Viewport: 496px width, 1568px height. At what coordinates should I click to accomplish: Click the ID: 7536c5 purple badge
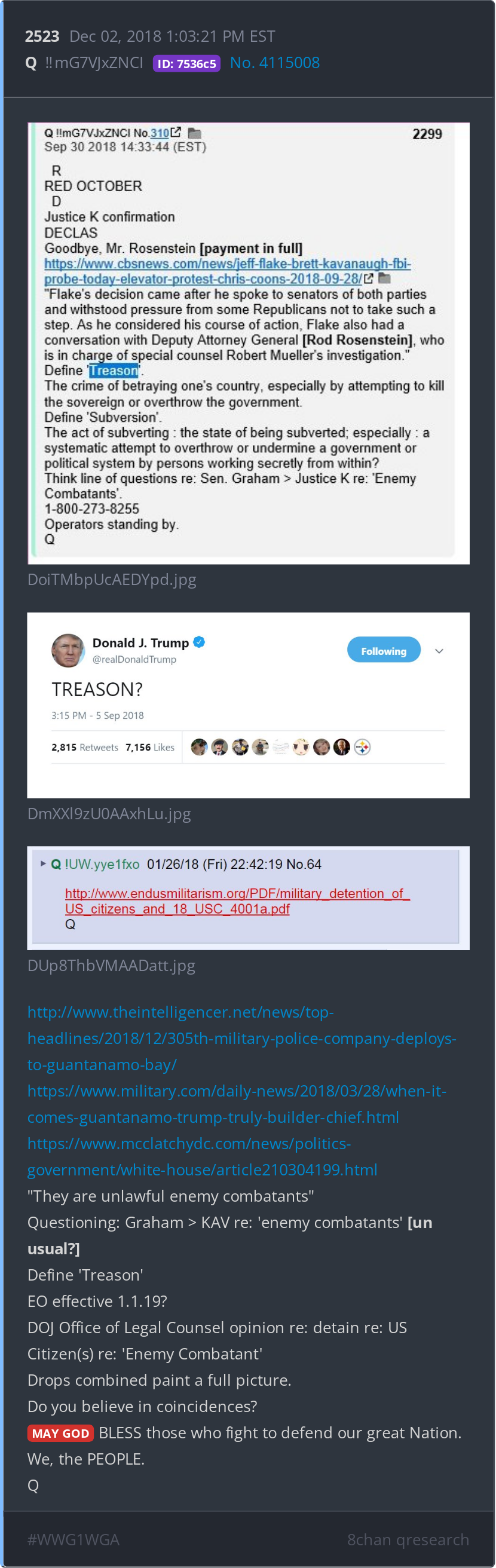coord(187,63)
